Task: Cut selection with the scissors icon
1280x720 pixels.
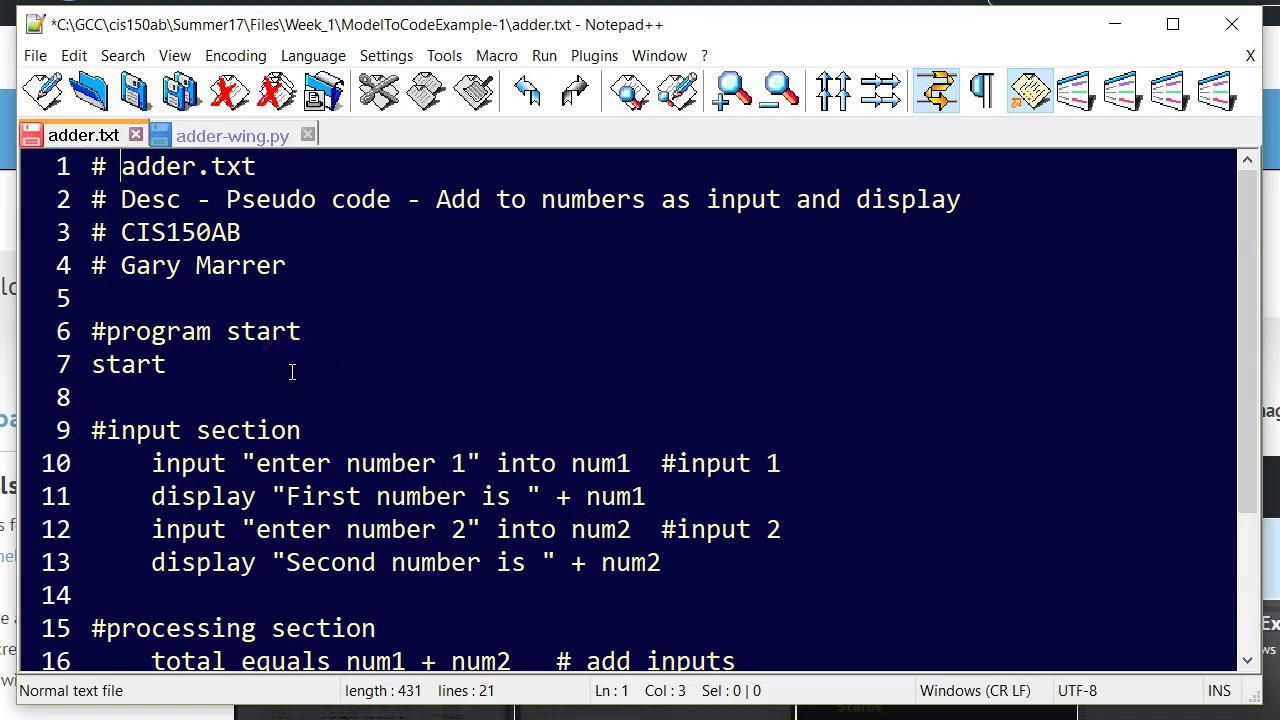Action: pyautogui.click(x=379, y=92)
